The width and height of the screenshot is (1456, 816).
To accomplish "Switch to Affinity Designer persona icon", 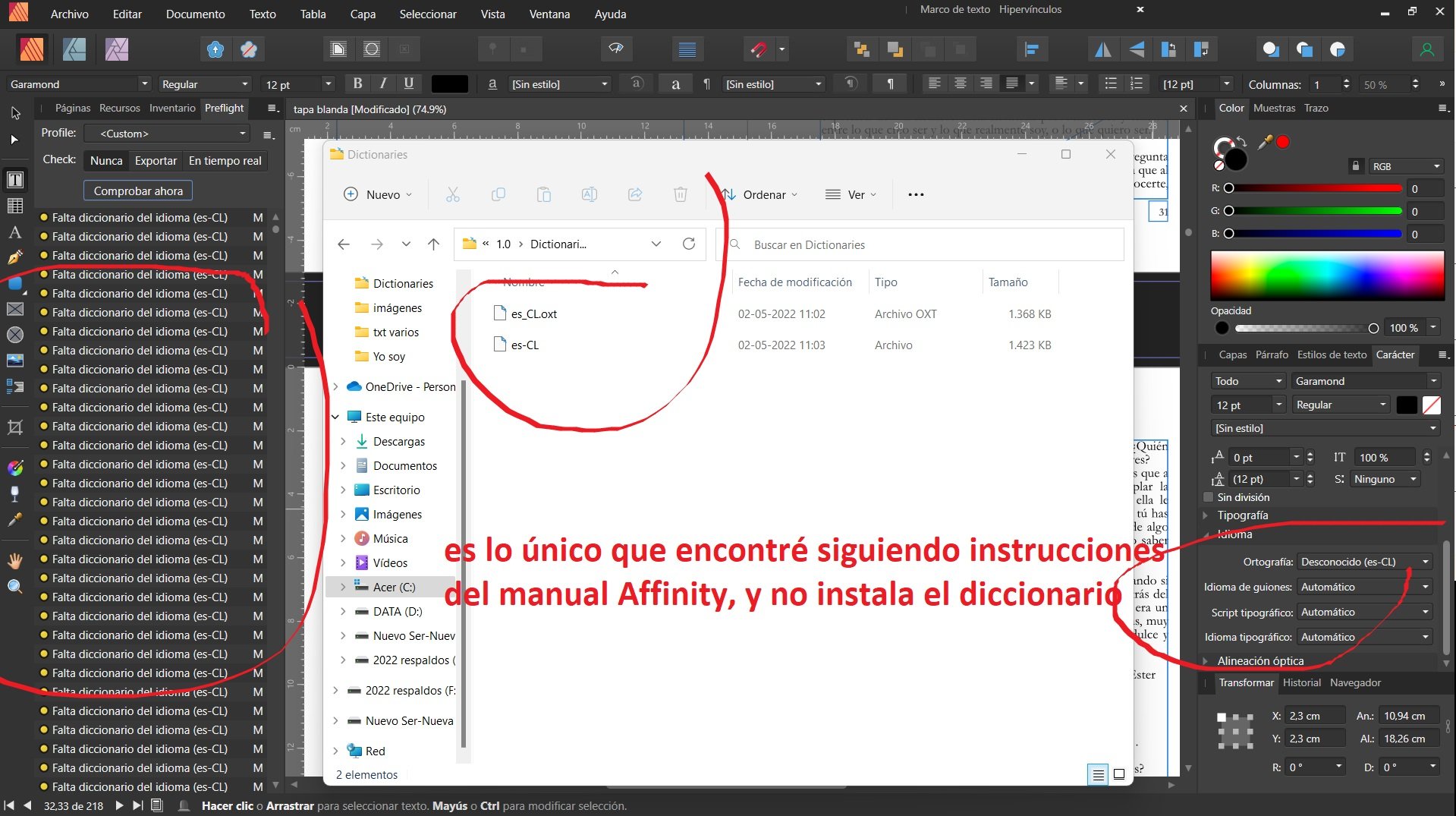I will coord(74,49).
